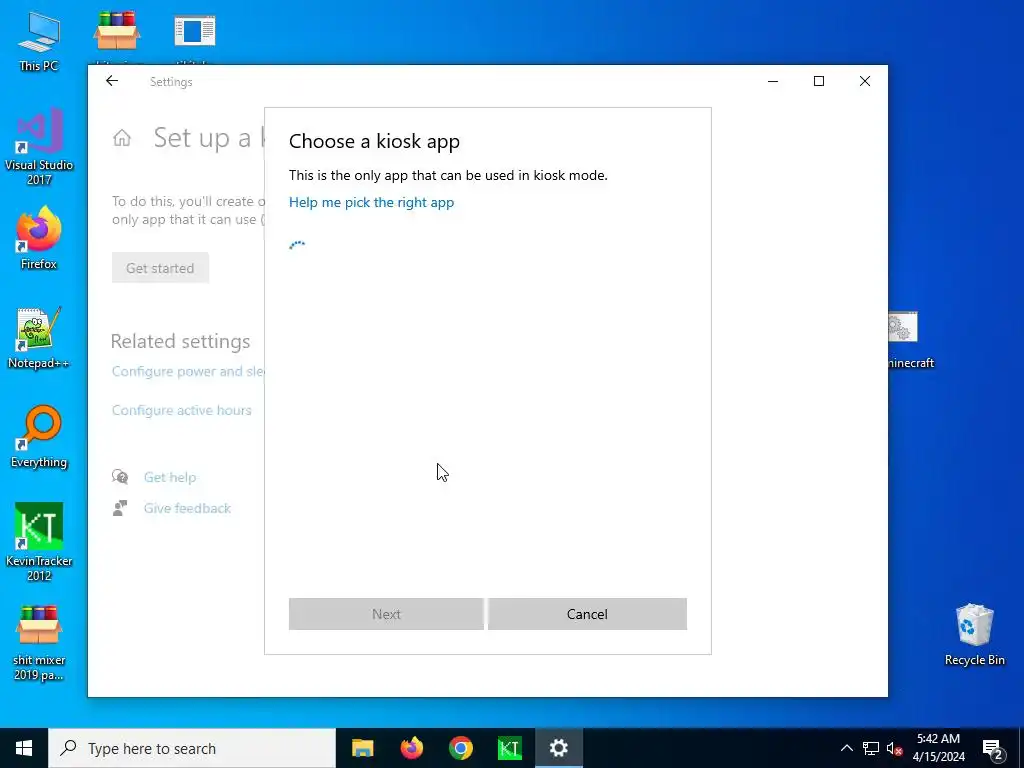
Task: Show hidden system tray icons
Action: (846, 748)
